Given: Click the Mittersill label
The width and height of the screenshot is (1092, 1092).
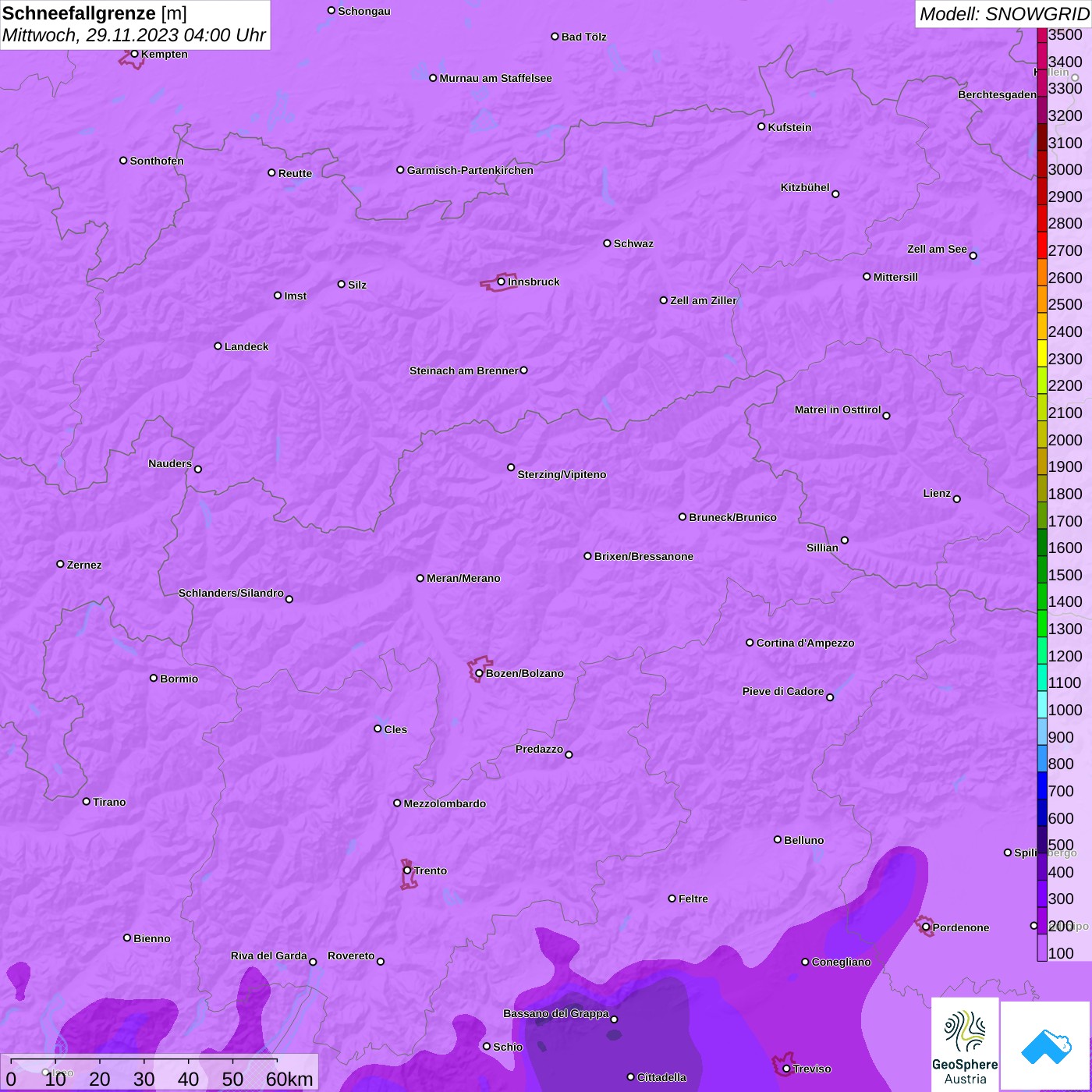Looking at the screenshot, I should (895, 277).
